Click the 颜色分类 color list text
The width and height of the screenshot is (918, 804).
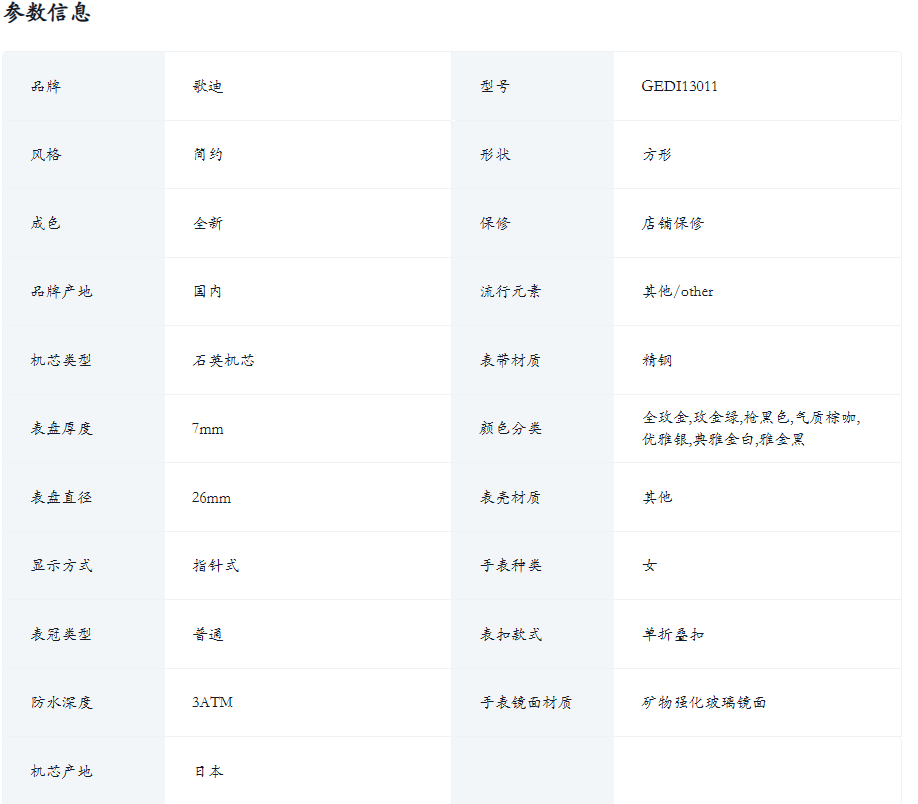click(x=750, y=429)
